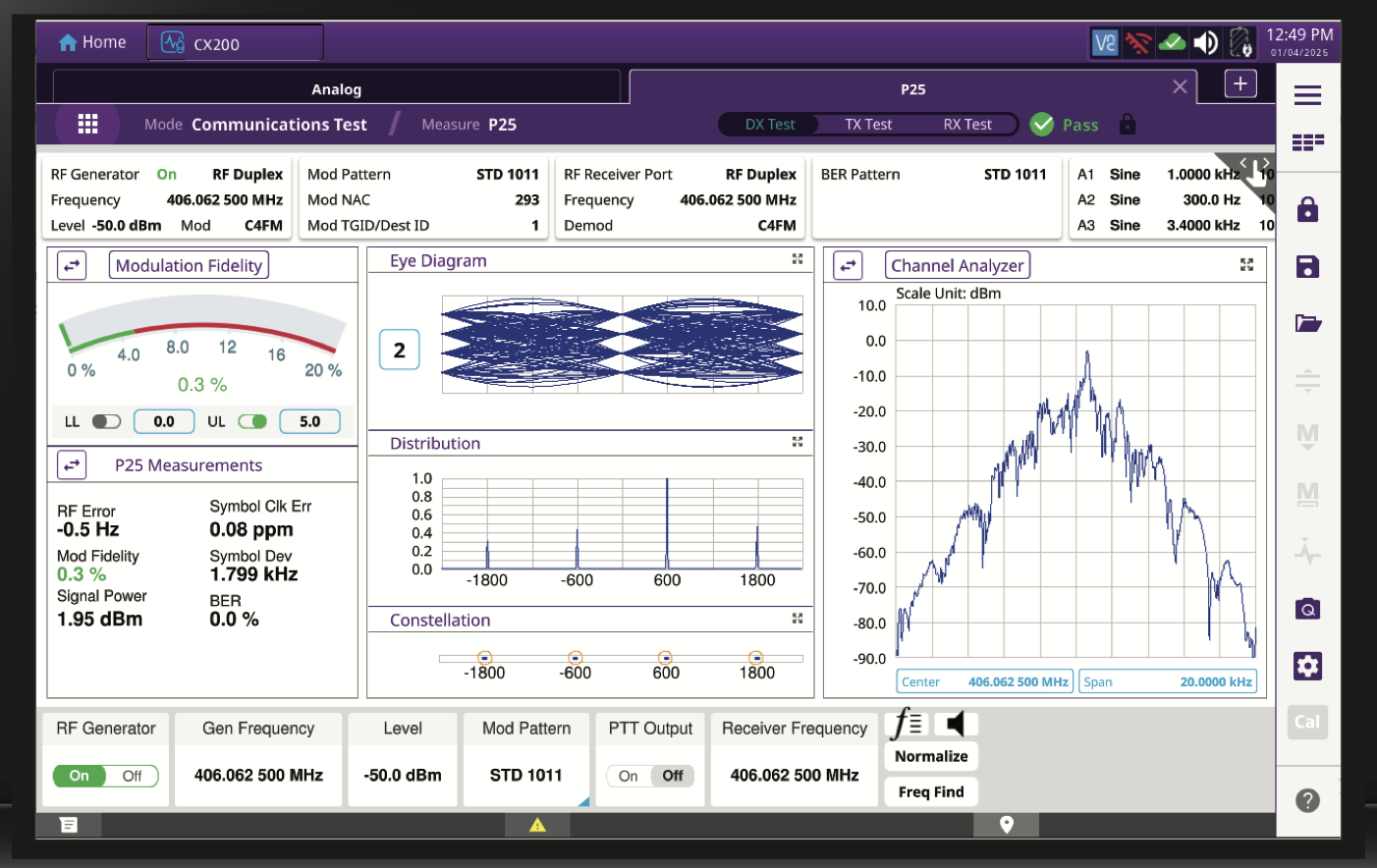Open folder icon in right sidebar

tap(1307, 323)
